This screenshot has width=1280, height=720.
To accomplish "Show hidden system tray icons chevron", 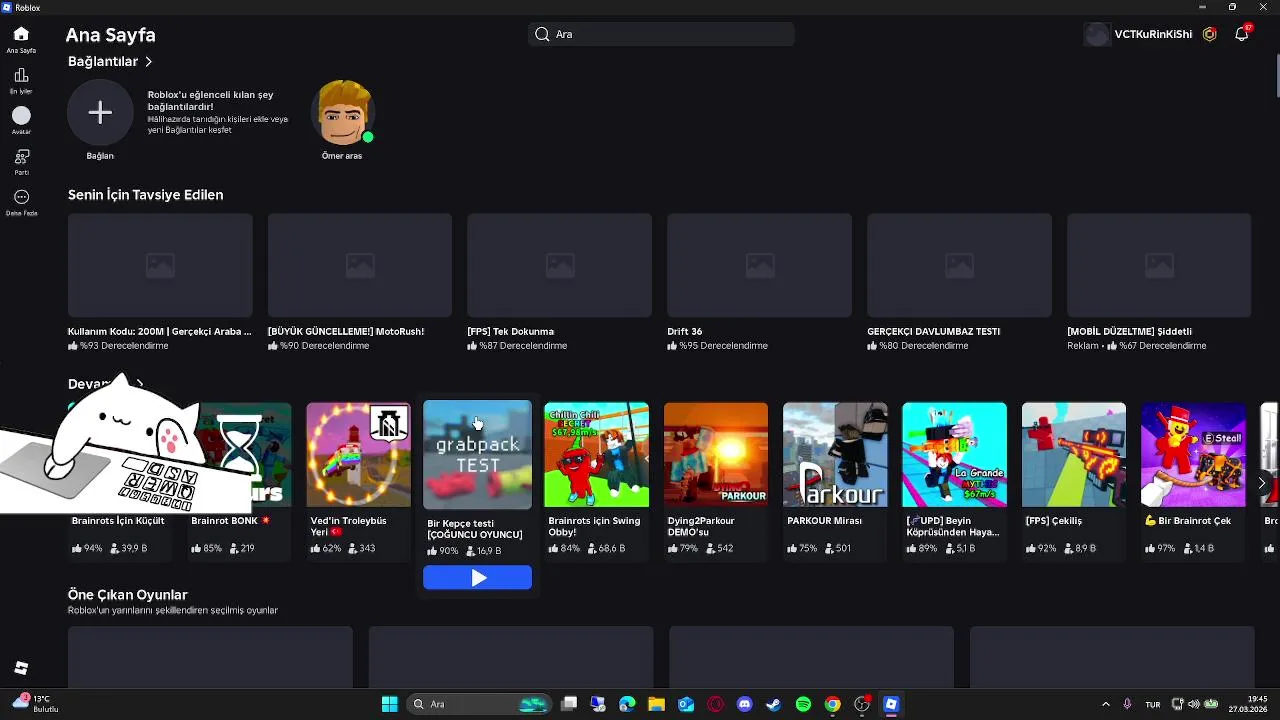I will 1105,704.
